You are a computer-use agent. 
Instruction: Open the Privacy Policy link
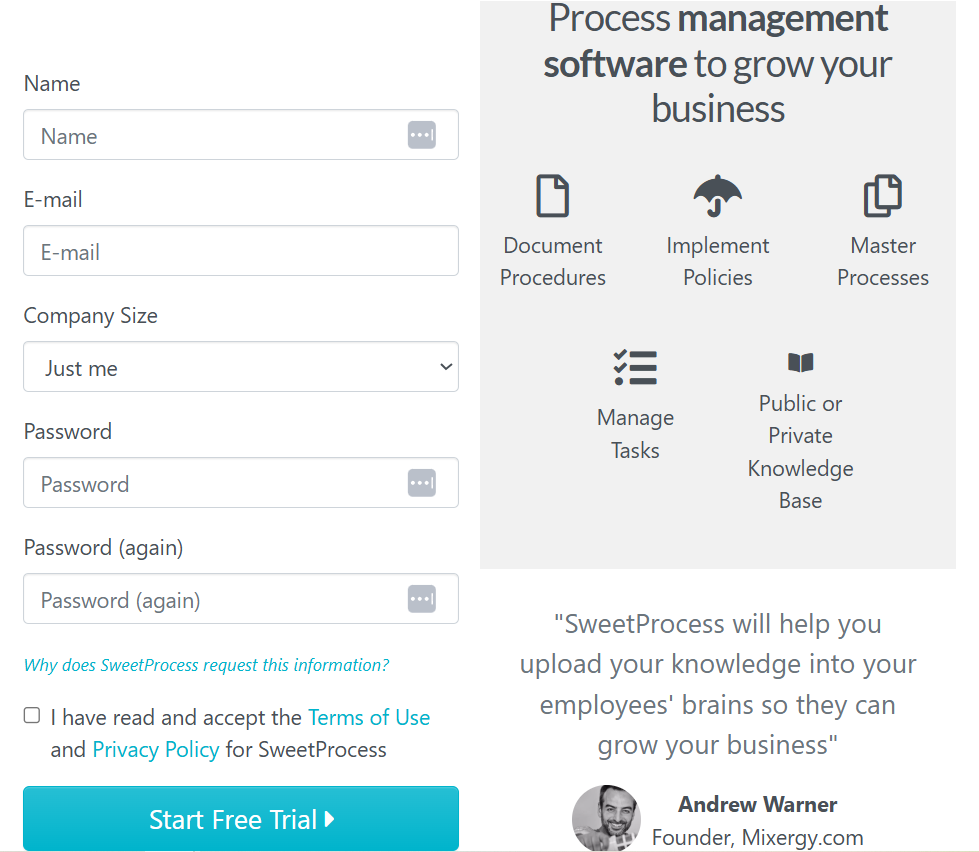click(155, 750)
